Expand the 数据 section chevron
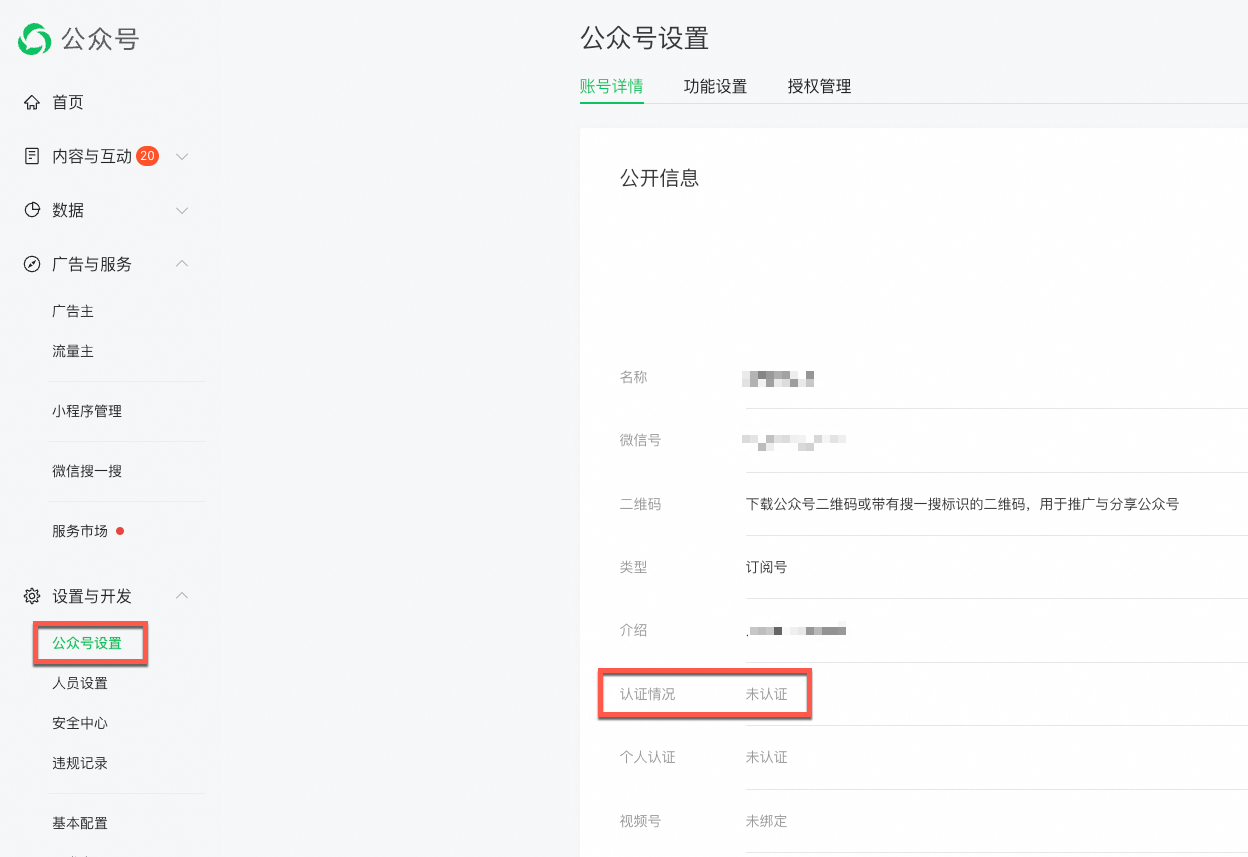 click(182, 210)
